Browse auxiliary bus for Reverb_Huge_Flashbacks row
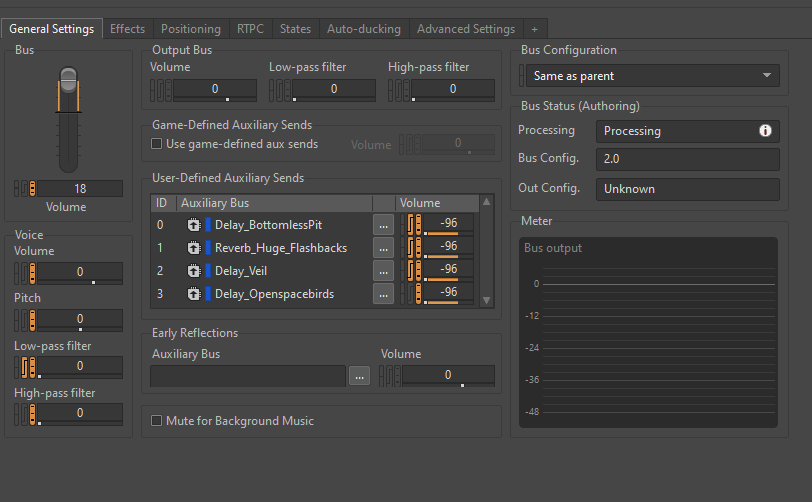812x502 pixels. (383, 248)
